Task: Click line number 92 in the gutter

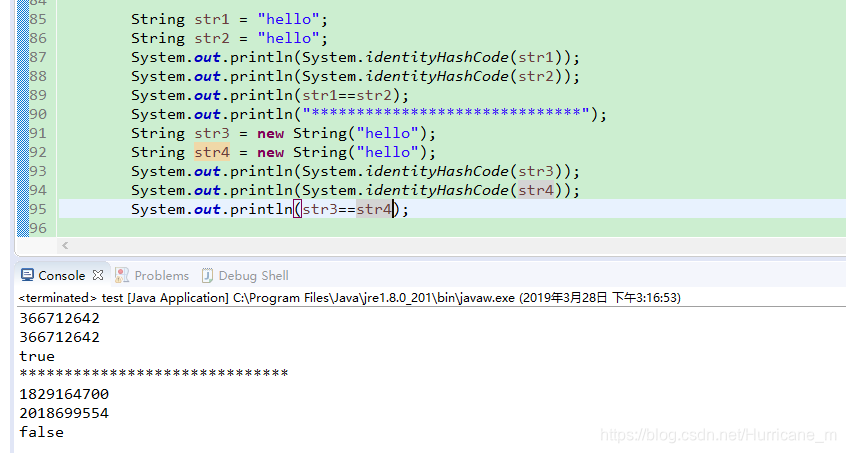Action: pyautogui.click(x=38, y=152)
